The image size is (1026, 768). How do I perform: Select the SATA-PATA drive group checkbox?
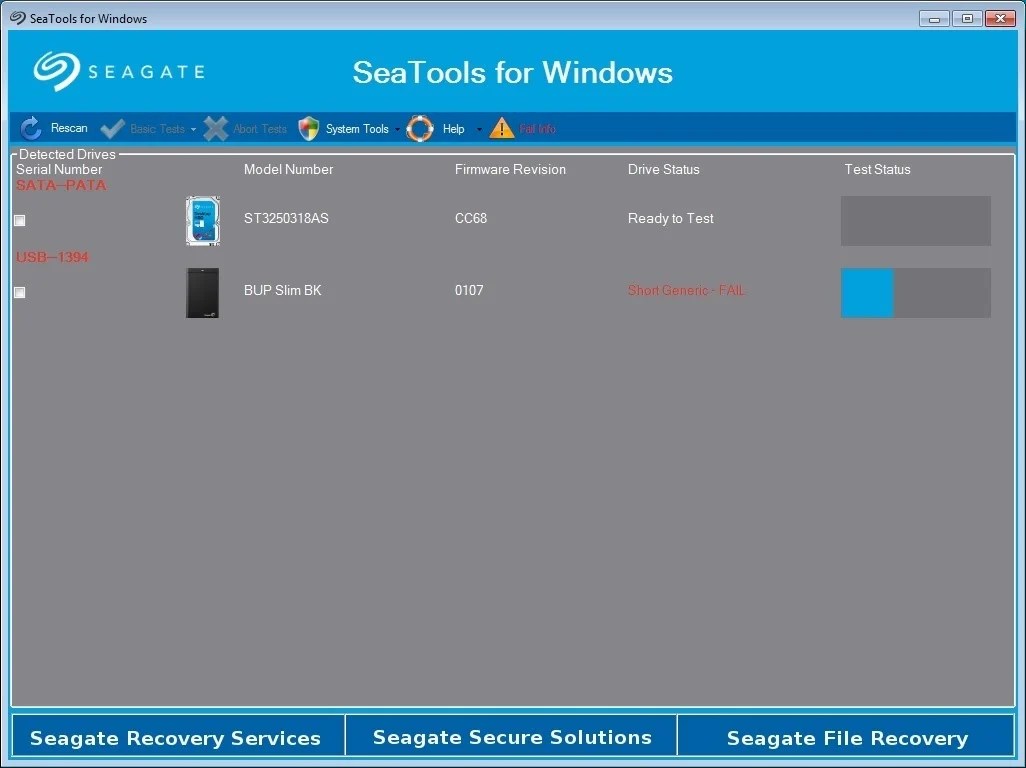tap(19, 220)
